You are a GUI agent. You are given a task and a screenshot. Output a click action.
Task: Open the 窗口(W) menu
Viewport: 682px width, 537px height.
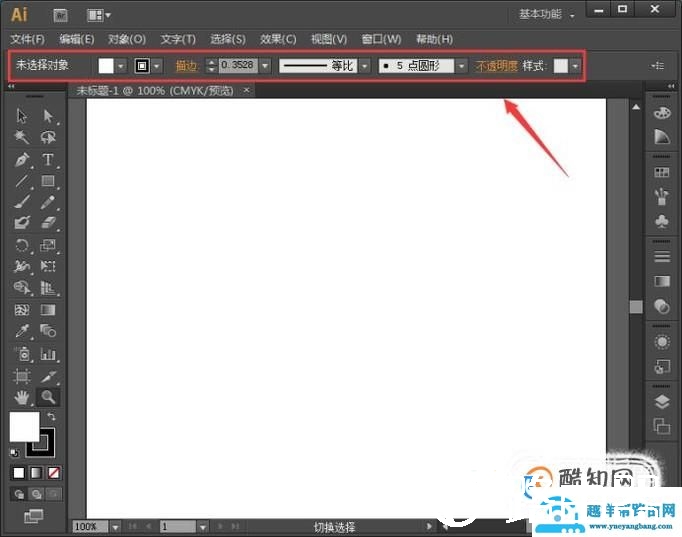381,40
